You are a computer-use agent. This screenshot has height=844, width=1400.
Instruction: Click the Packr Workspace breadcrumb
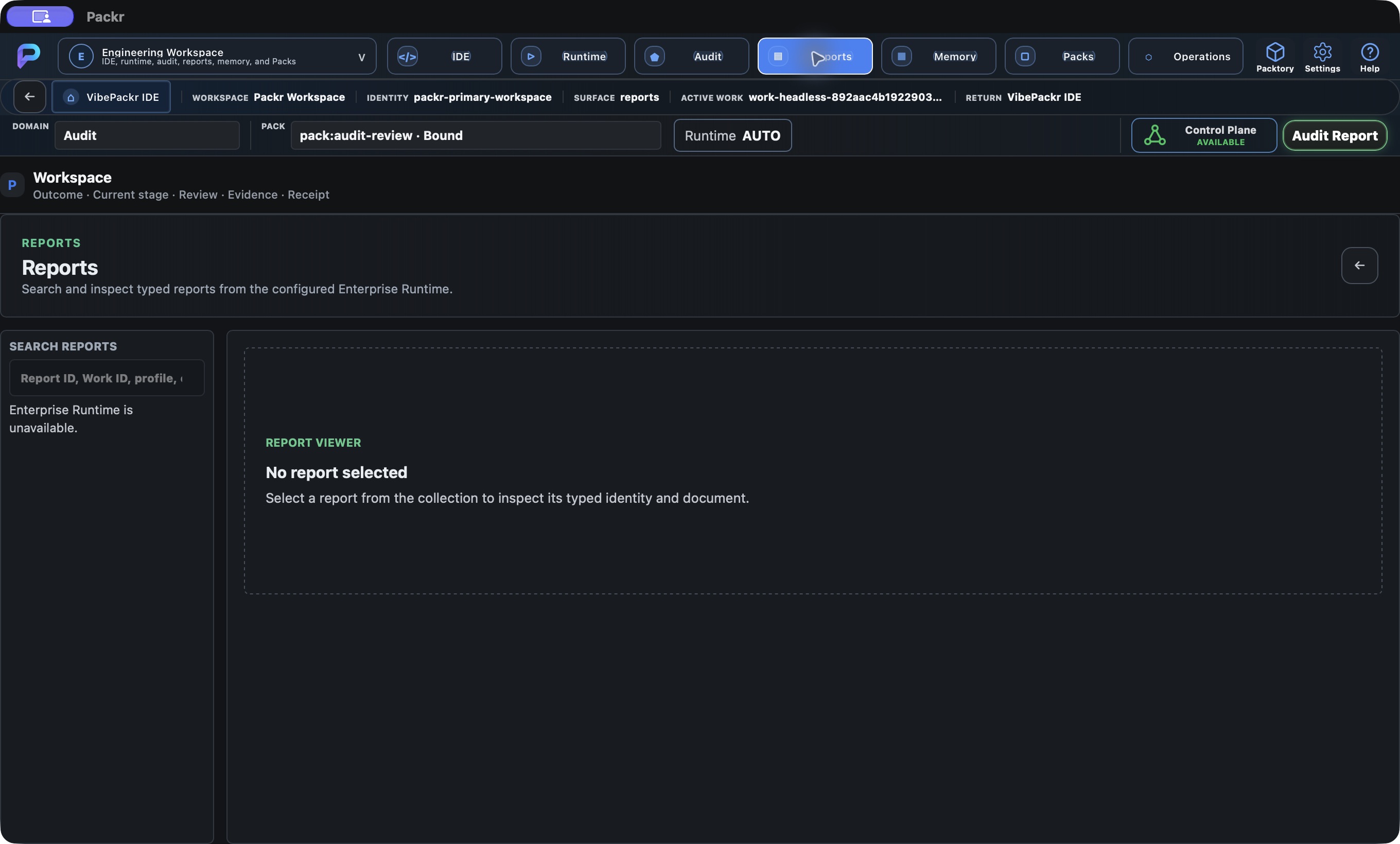(x=299, y=97)
